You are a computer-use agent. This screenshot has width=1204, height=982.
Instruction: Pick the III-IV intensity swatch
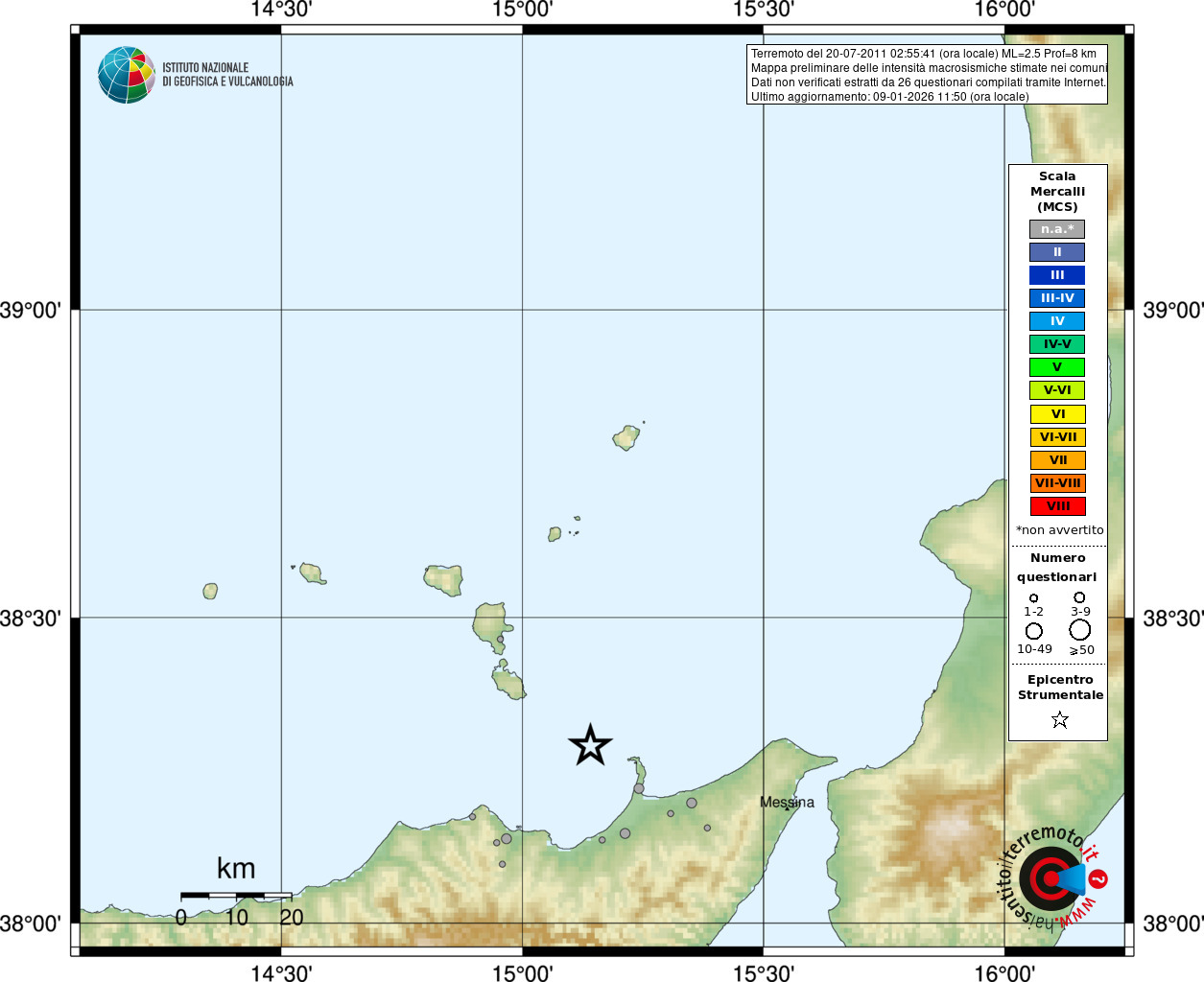coord(1057,298)
